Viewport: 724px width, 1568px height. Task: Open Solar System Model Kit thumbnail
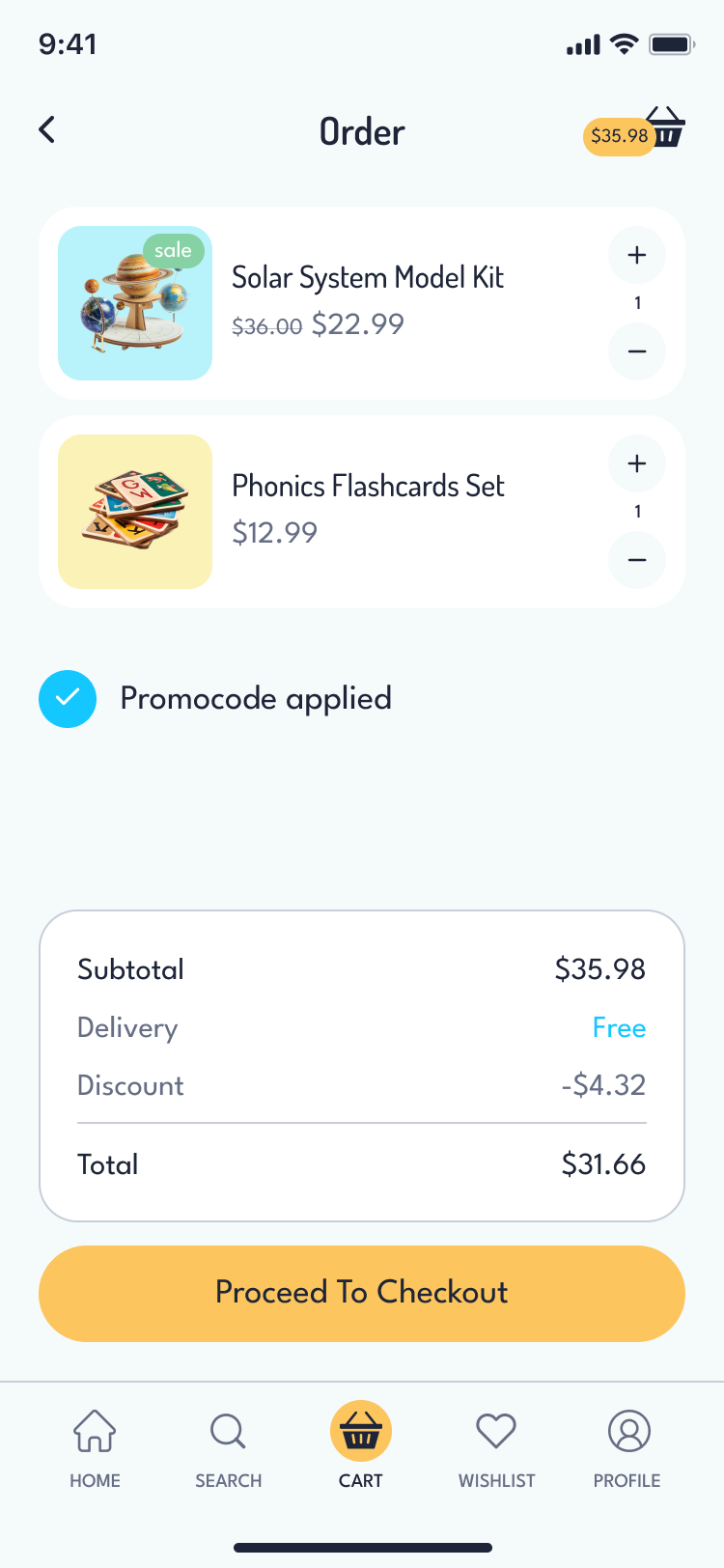point(135,303)
